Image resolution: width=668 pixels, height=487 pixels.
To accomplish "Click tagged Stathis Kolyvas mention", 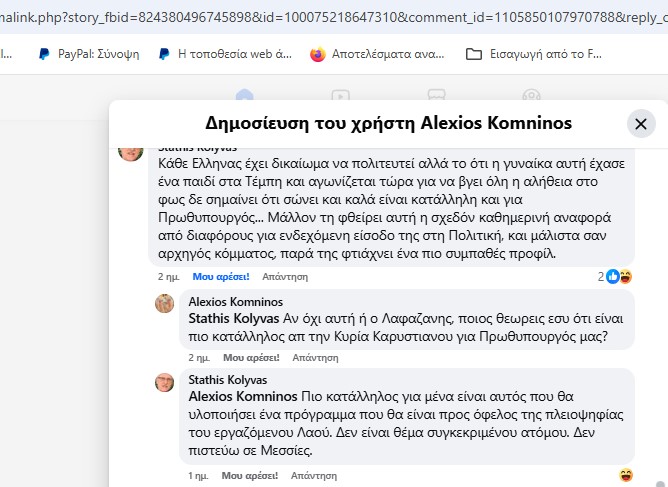I will coord(234,318).
